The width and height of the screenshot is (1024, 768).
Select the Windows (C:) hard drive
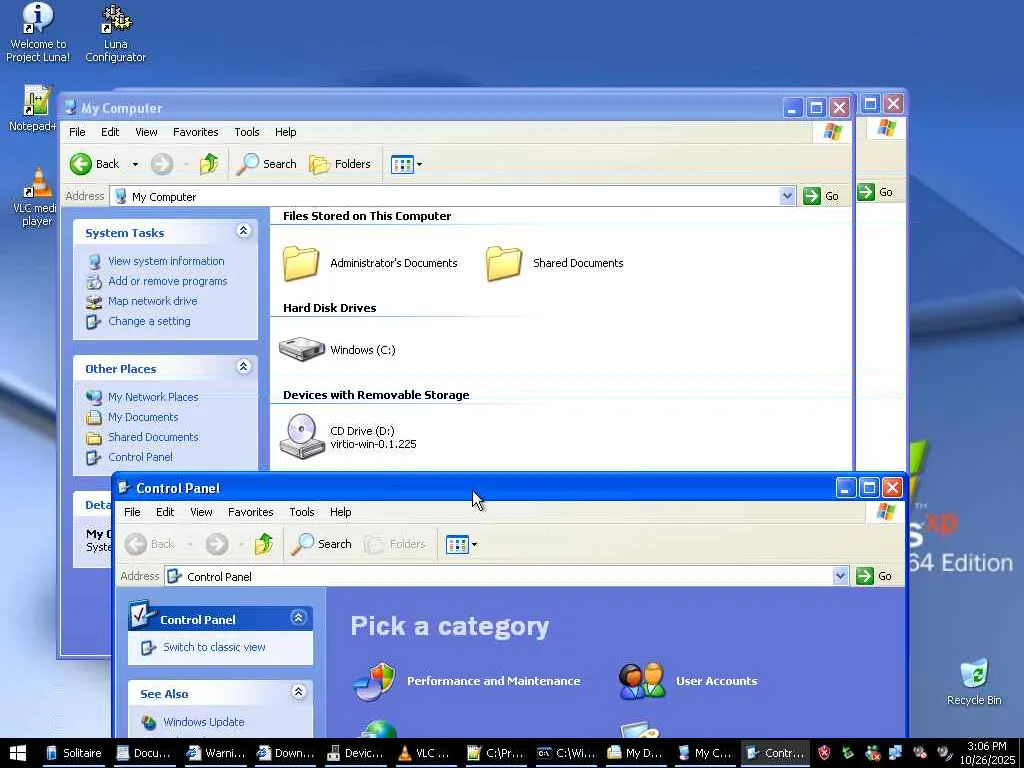[338, 349]
